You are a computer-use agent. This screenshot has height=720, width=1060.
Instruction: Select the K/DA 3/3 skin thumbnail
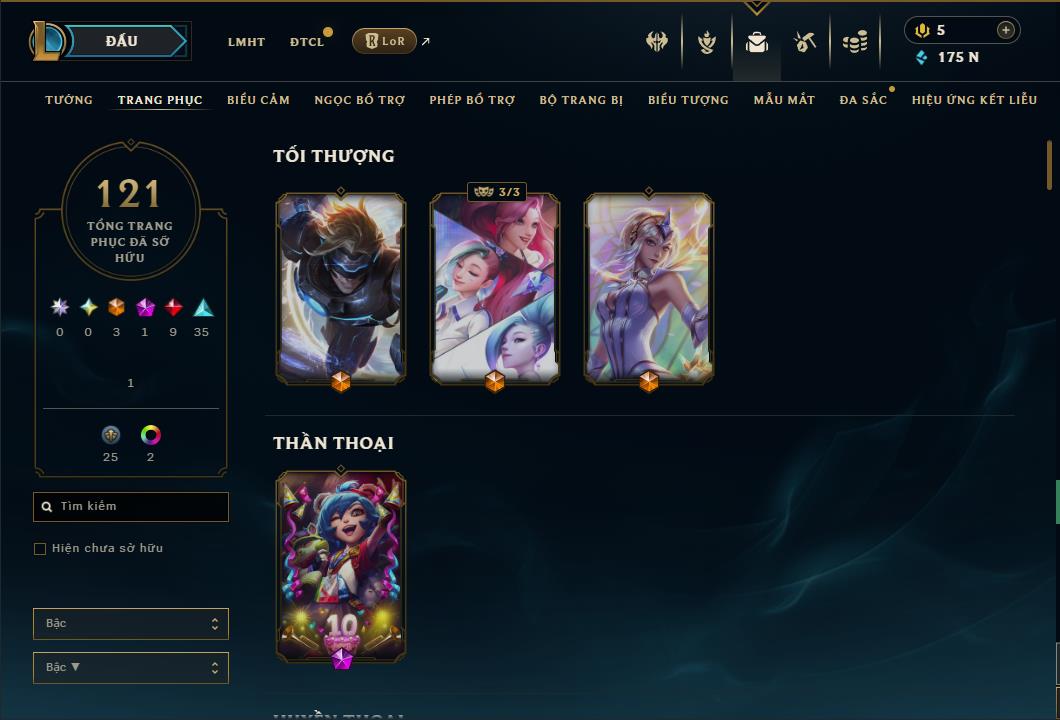click(495, 289)
